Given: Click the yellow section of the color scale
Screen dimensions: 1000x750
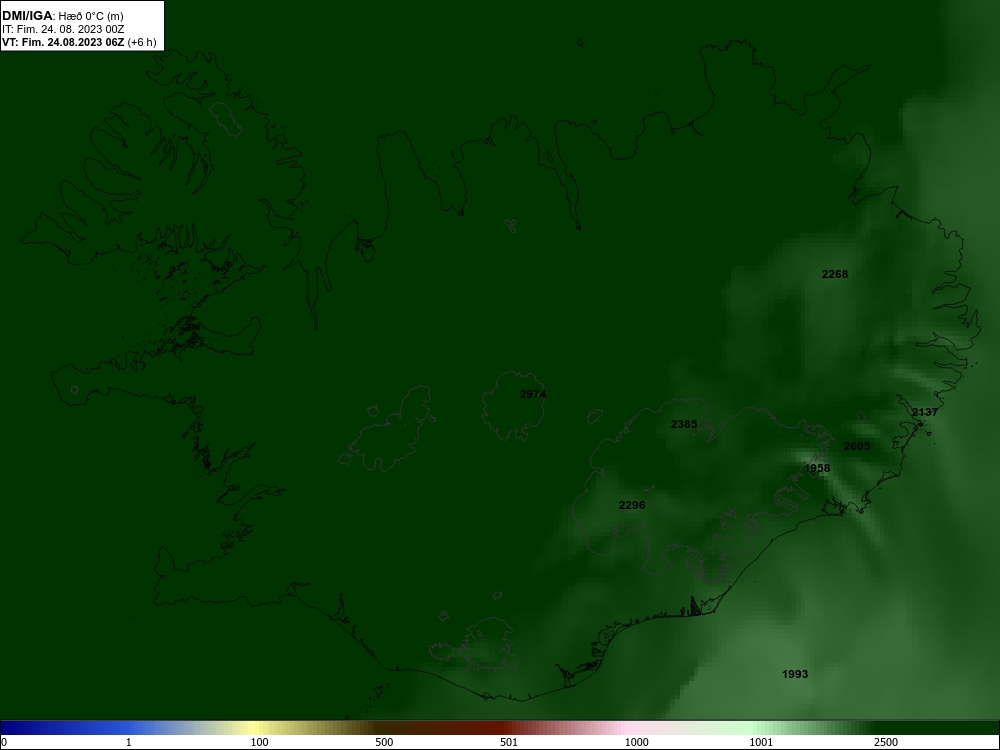Looking at the screenshot, I should pyautogui.click(x=255, y=728).
